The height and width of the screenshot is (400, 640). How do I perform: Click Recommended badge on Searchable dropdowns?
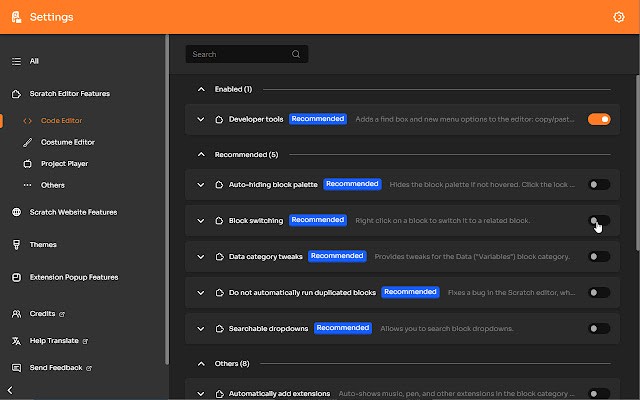(343, 328)
